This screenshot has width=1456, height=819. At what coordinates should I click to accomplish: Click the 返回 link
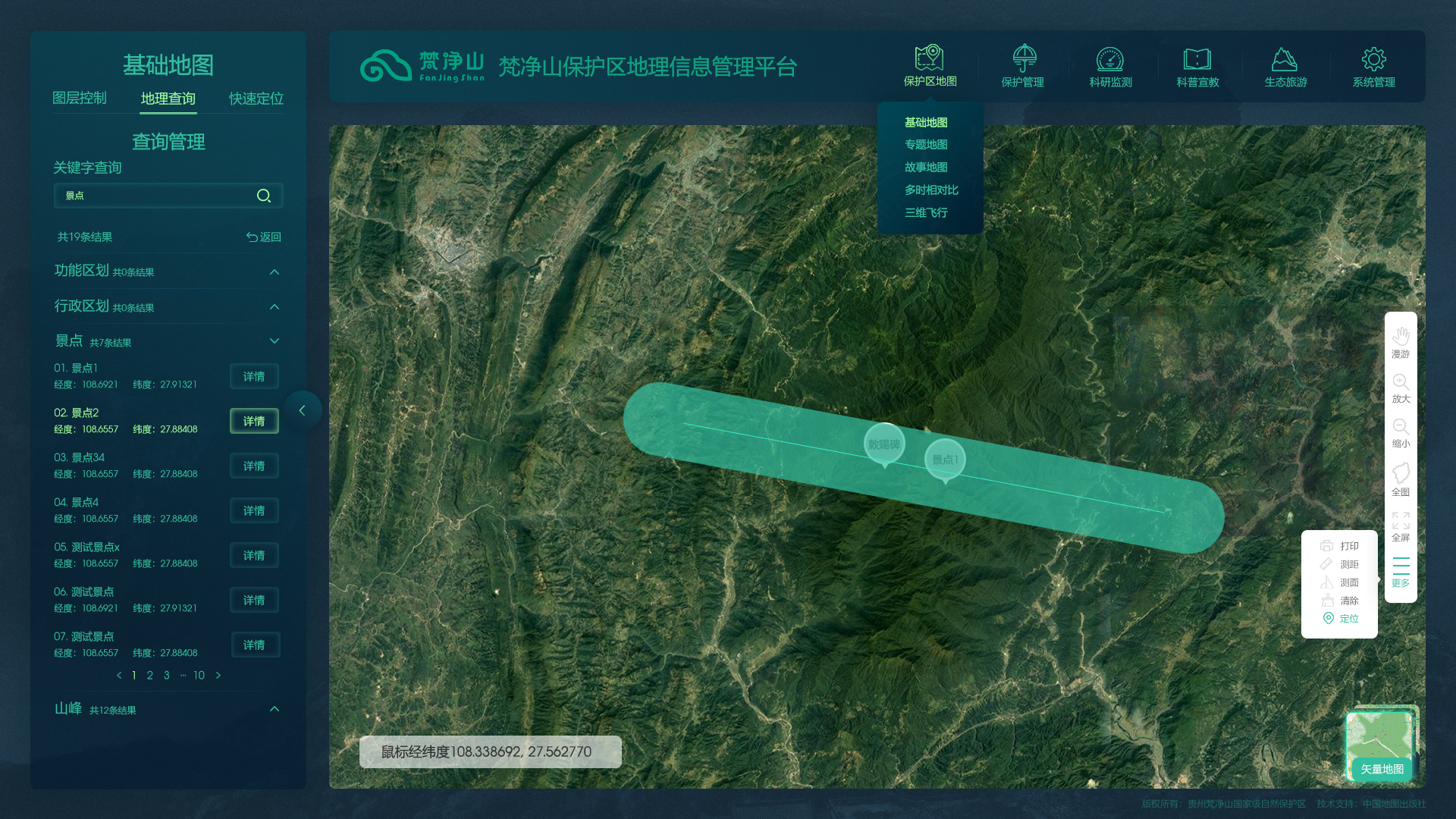tap(264, 237)
